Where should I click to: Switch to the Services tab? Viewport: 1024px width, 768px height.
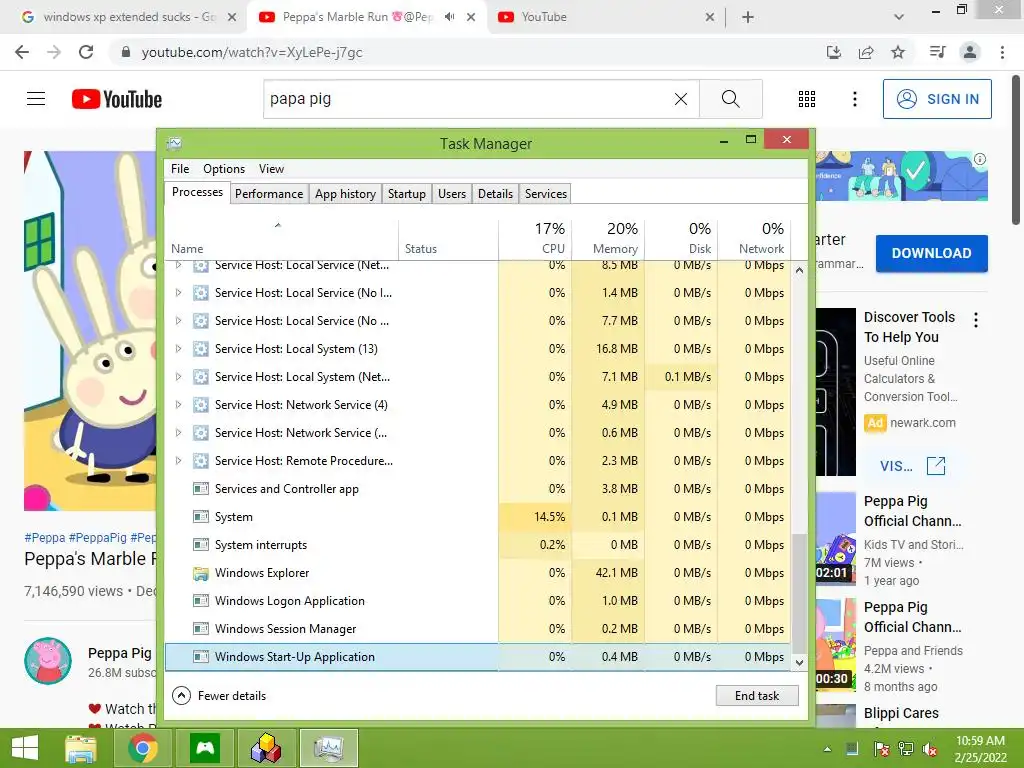coord(546,193)
